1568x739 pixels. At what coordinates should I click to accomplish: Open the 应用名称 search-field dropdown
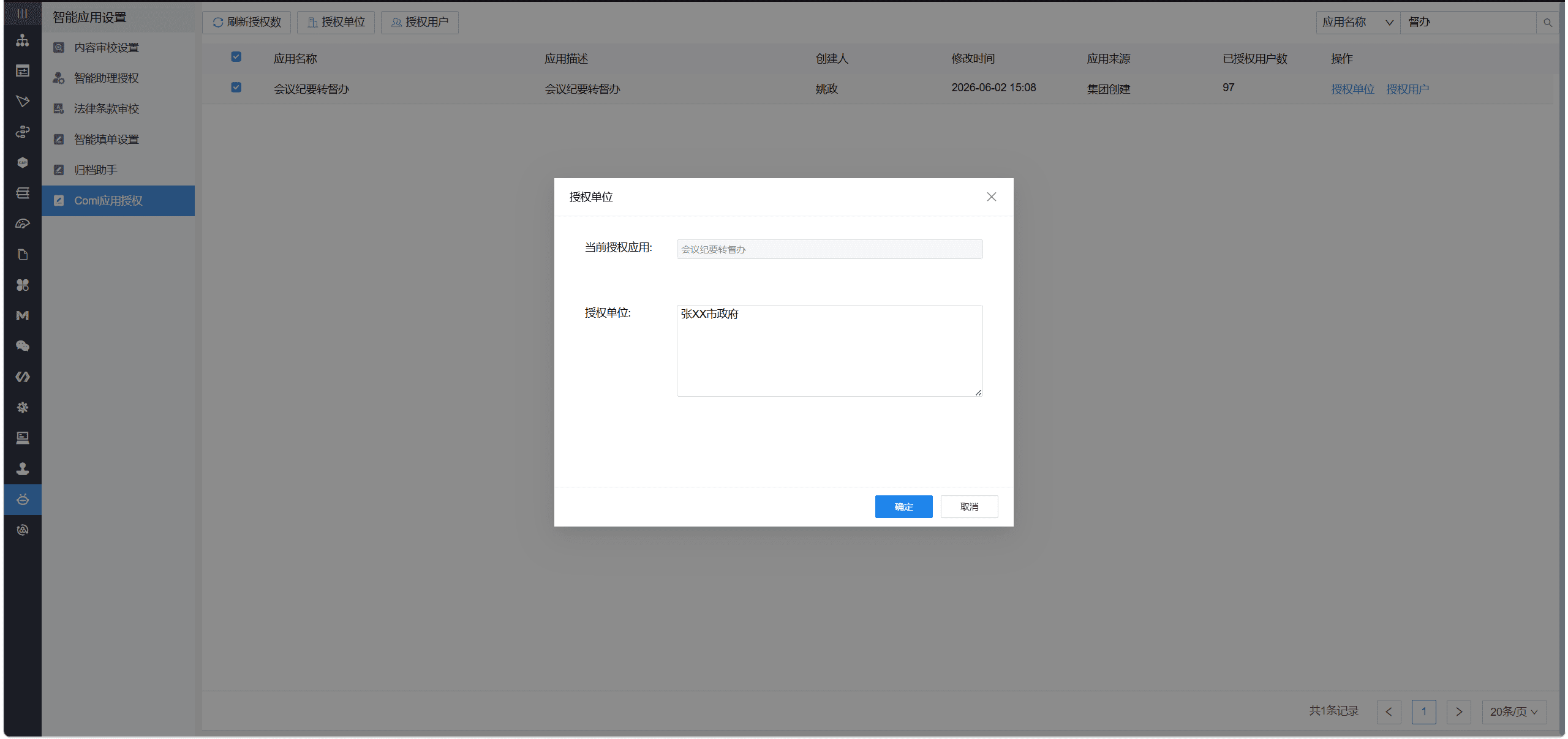1358,23
